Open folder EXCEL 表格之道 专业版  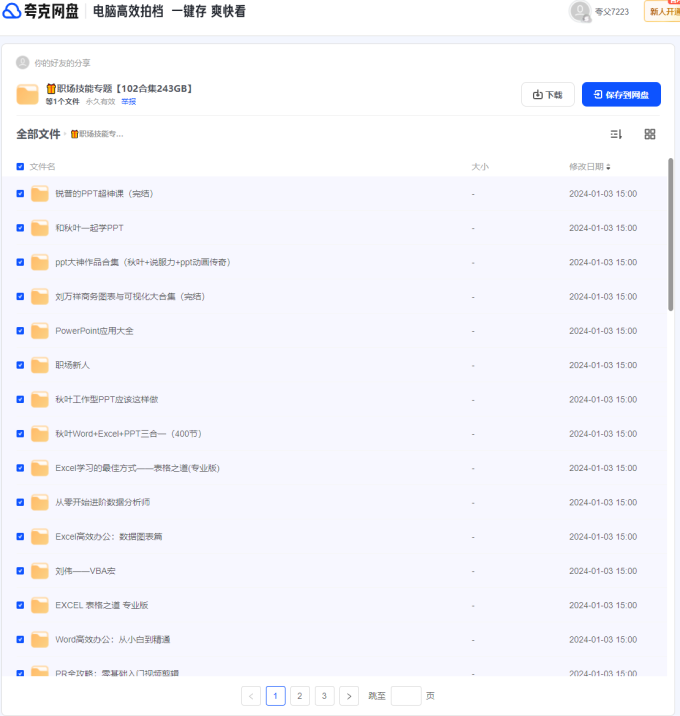point(102,605)
